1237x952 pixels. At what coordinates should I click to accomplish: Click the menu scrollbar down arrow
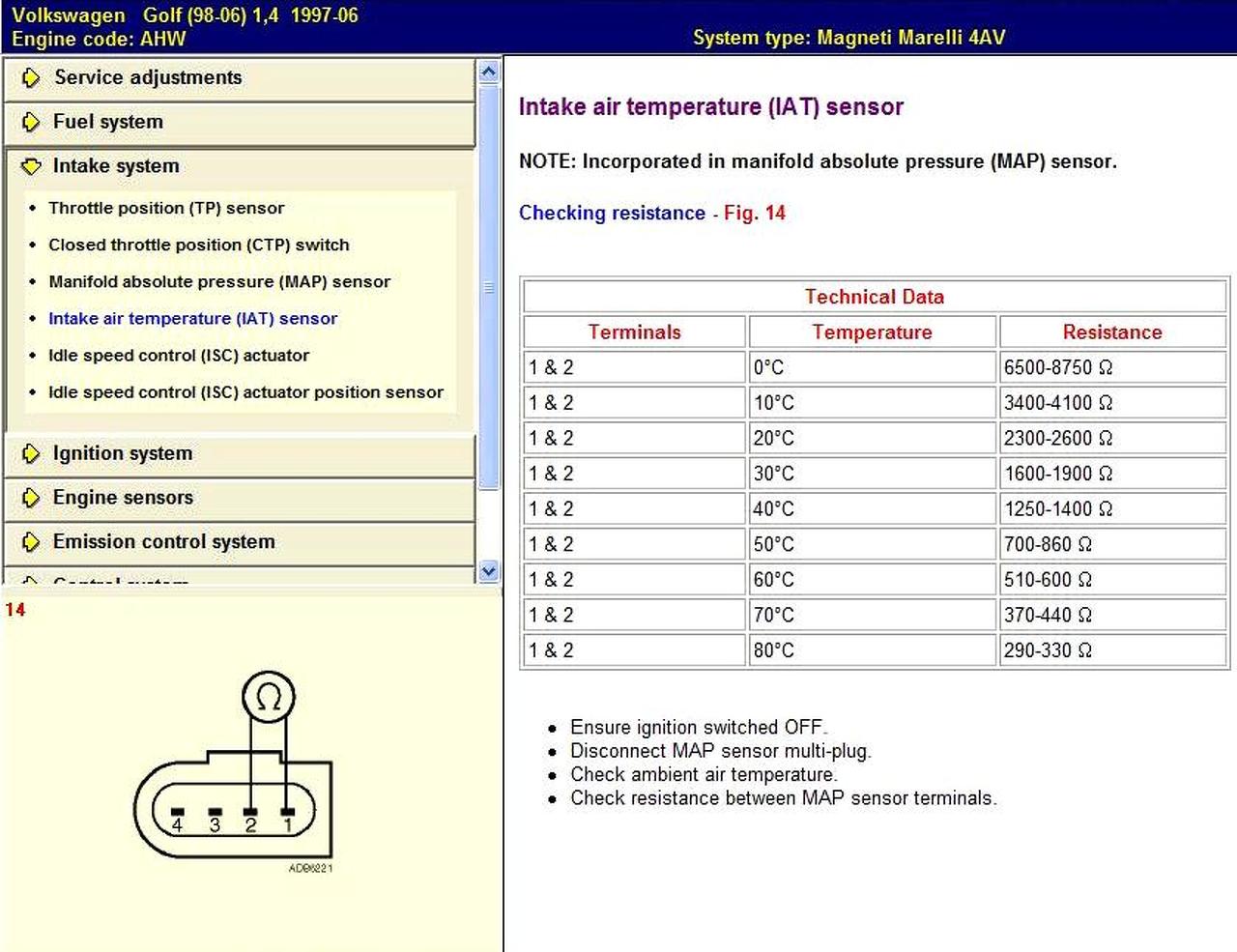pyautogui.click(x=489, y=571)
